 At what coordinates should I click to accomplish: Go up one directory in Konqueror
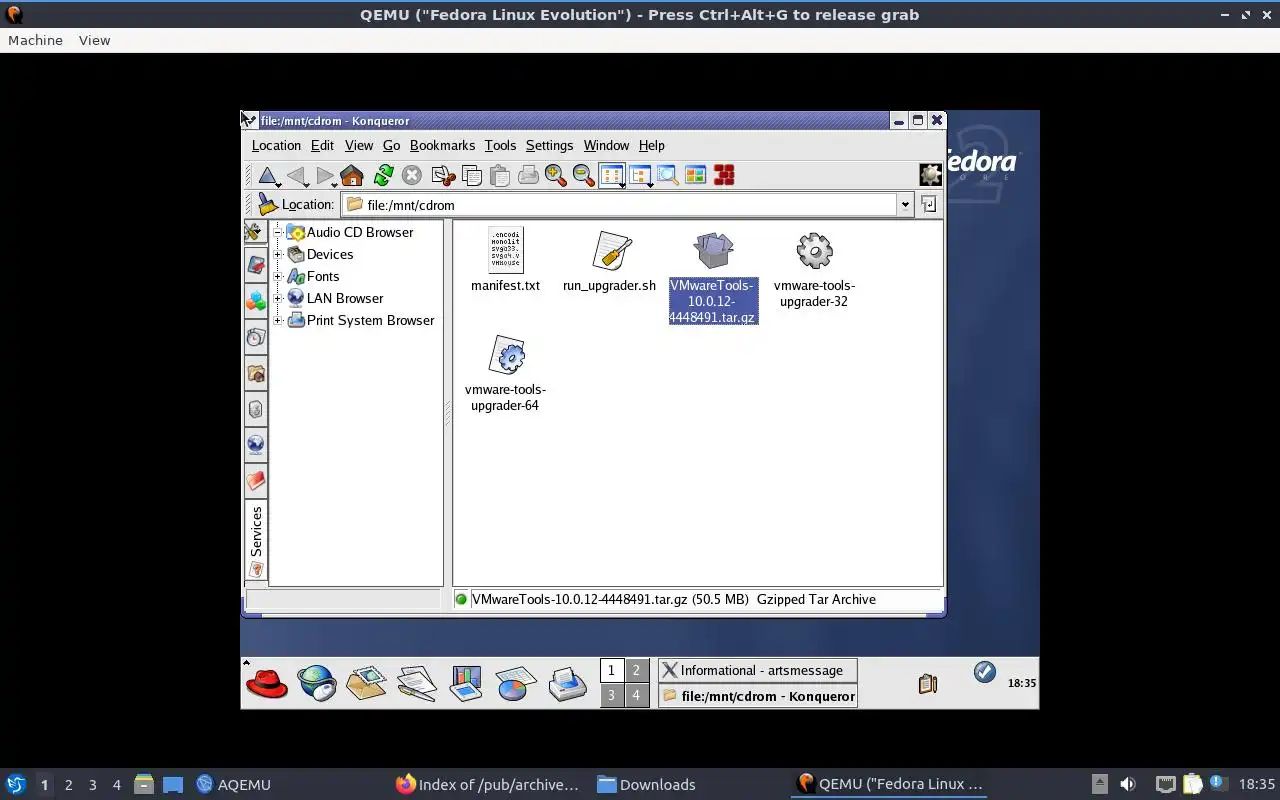click(x=267, y=176)
